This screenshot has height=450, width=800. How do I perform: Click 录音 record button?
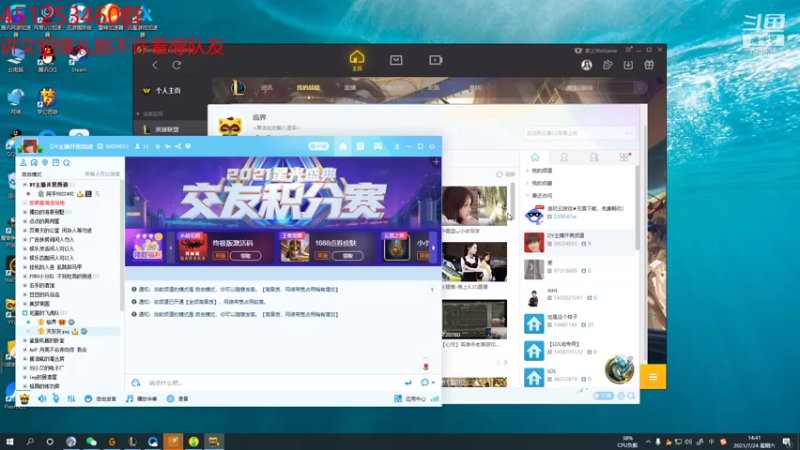tap(178, 398)
